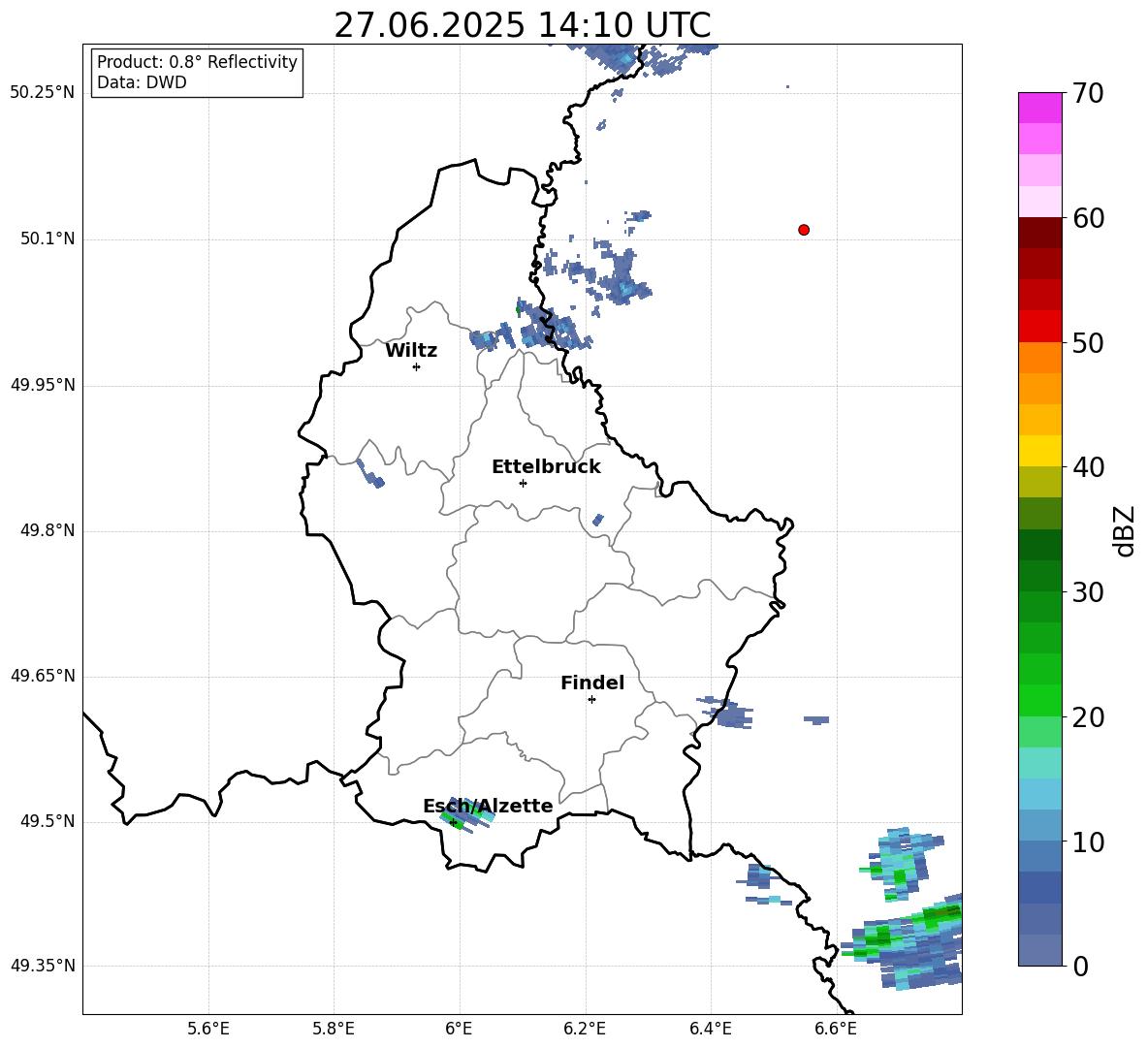The image size is (1148, 1048).
Task: Click the 5.8°E longitude label
Action: click(334, 1029)
